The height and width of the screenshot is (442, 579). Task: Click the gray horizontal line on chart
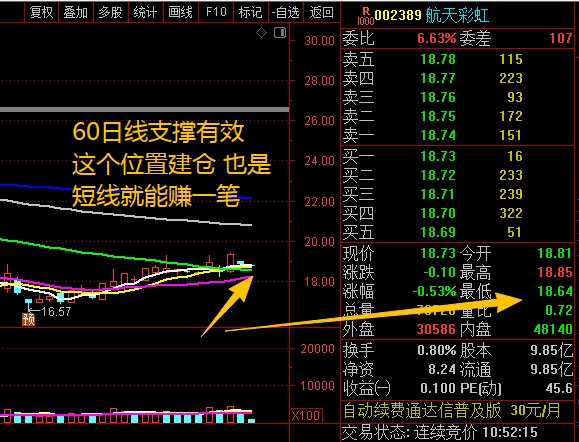(144, 110)
